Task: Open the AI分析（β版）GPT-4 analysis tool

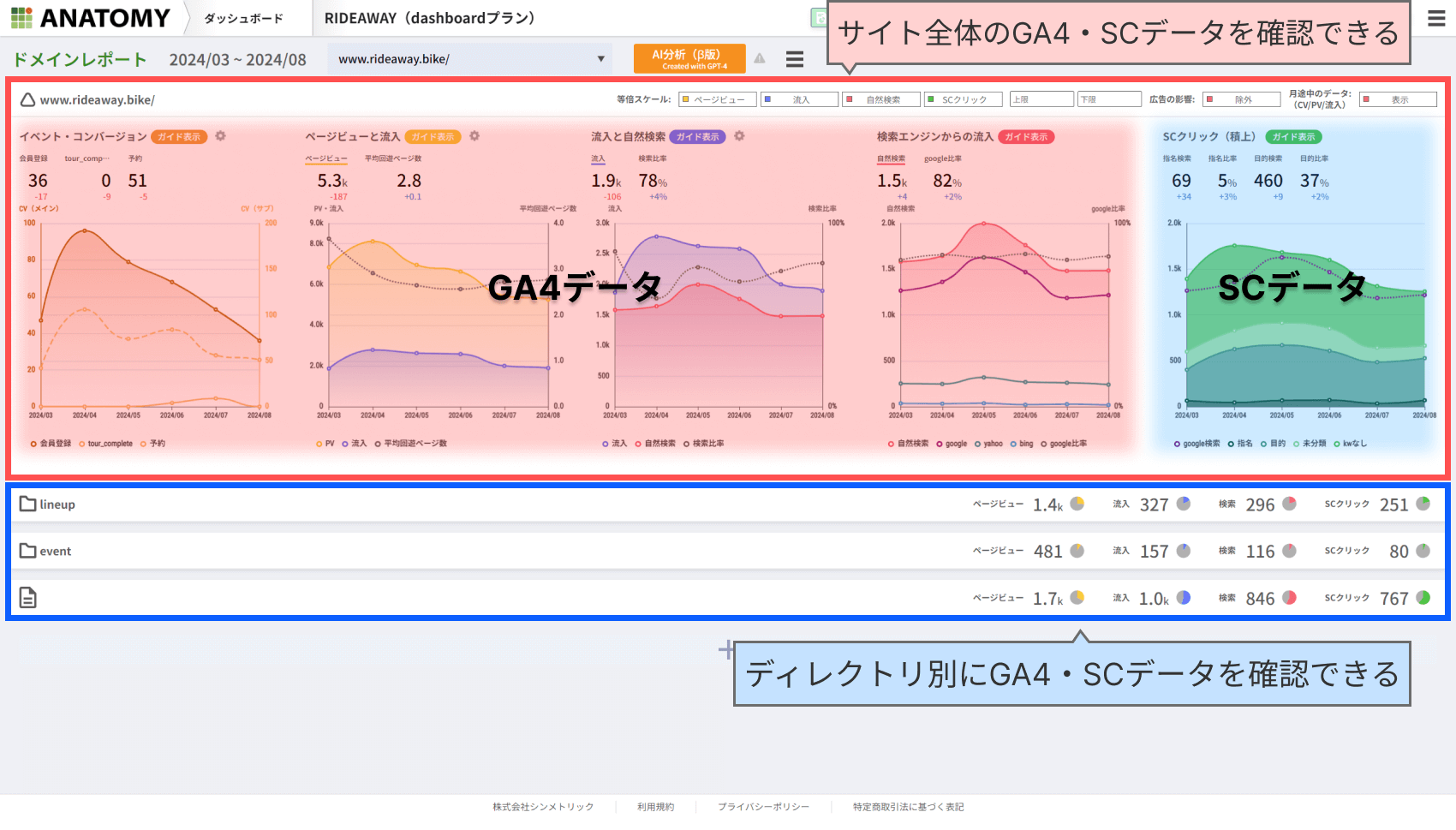Action: coord(689,58)
